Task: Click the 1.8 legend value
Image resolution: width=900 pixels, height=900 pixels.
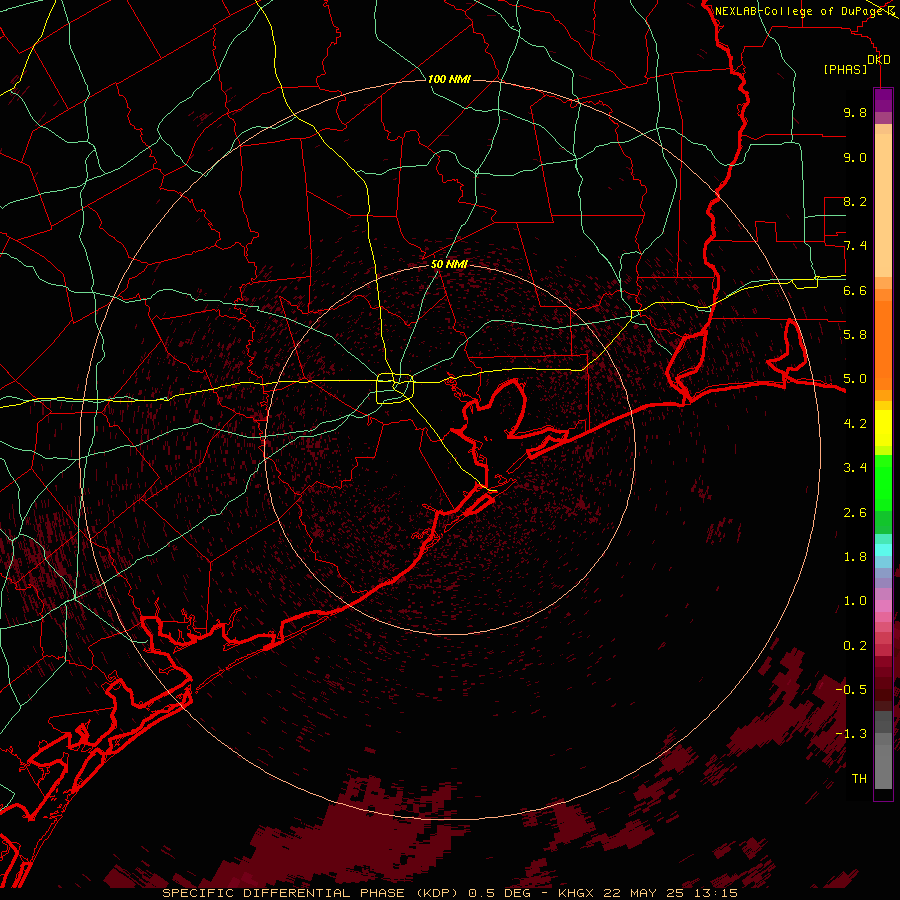Action: pos(855,557)
